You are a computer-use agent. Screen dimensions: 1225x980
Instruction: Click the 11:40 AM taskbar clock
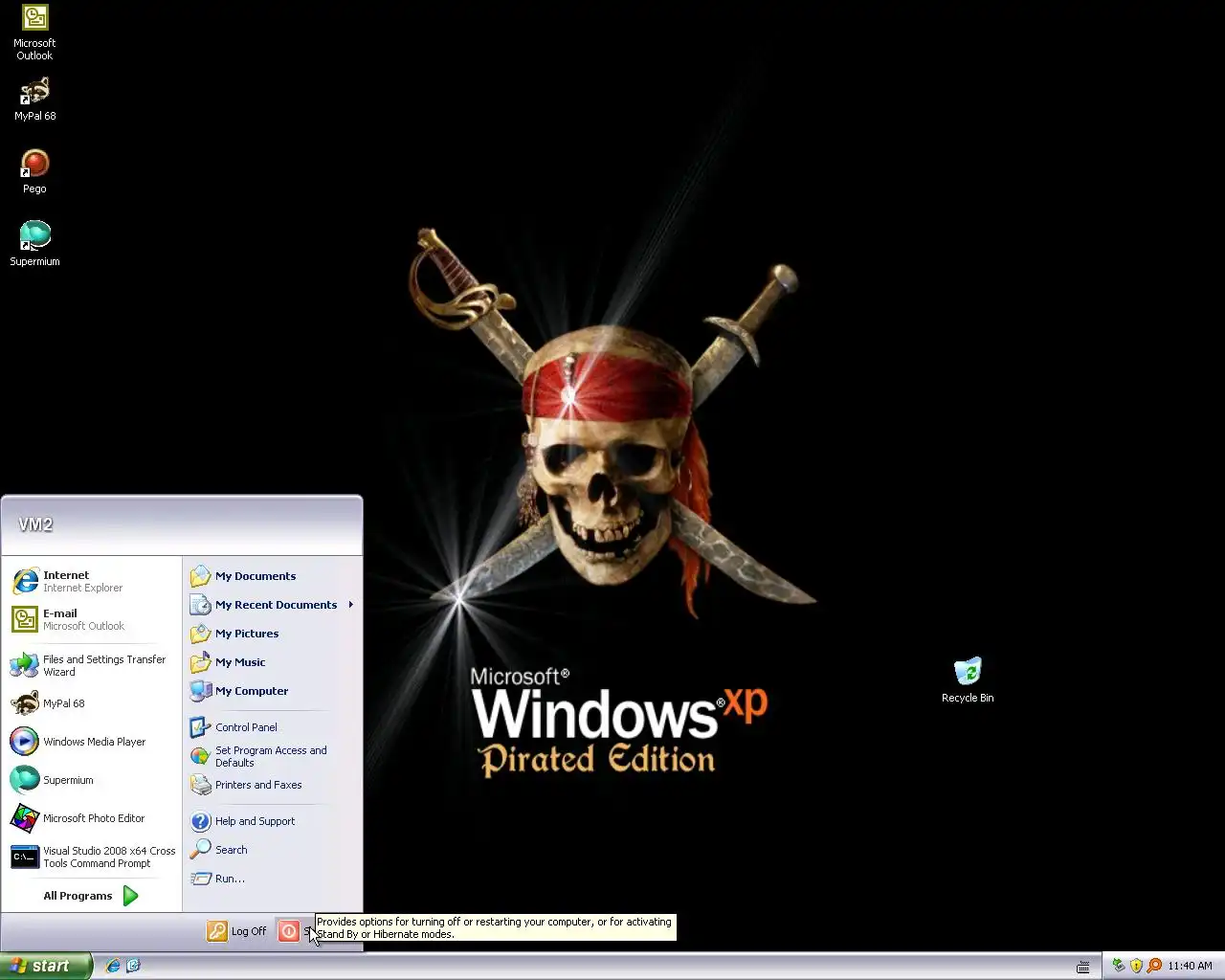pos(1190,967)
